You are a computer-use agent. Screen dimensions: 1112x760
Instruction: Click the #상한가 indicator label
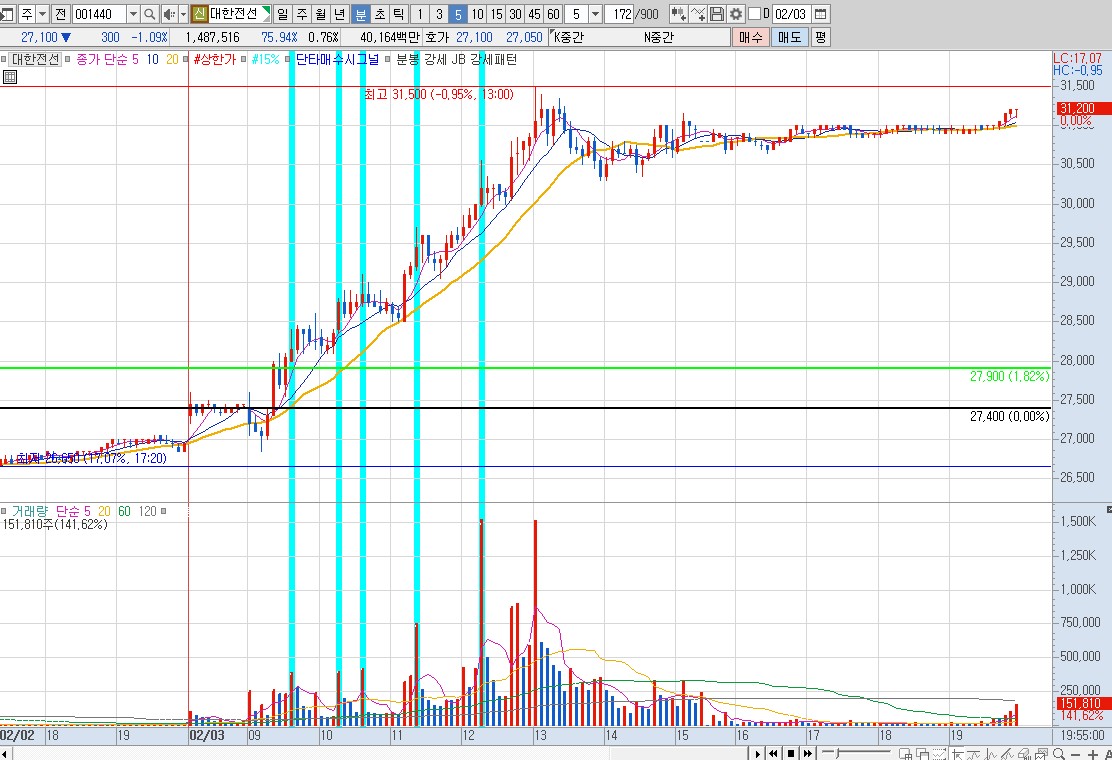pyautogui.click(x=215, y=60)
